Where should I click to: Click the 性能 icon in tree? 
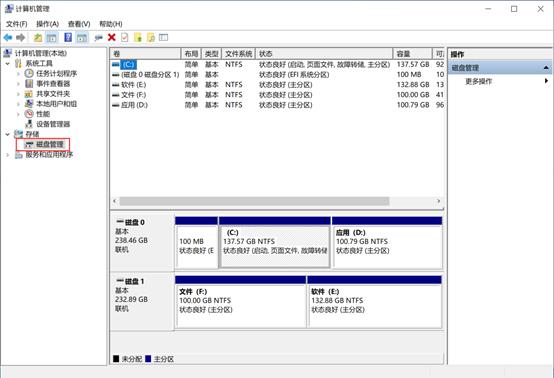point(29,114)
